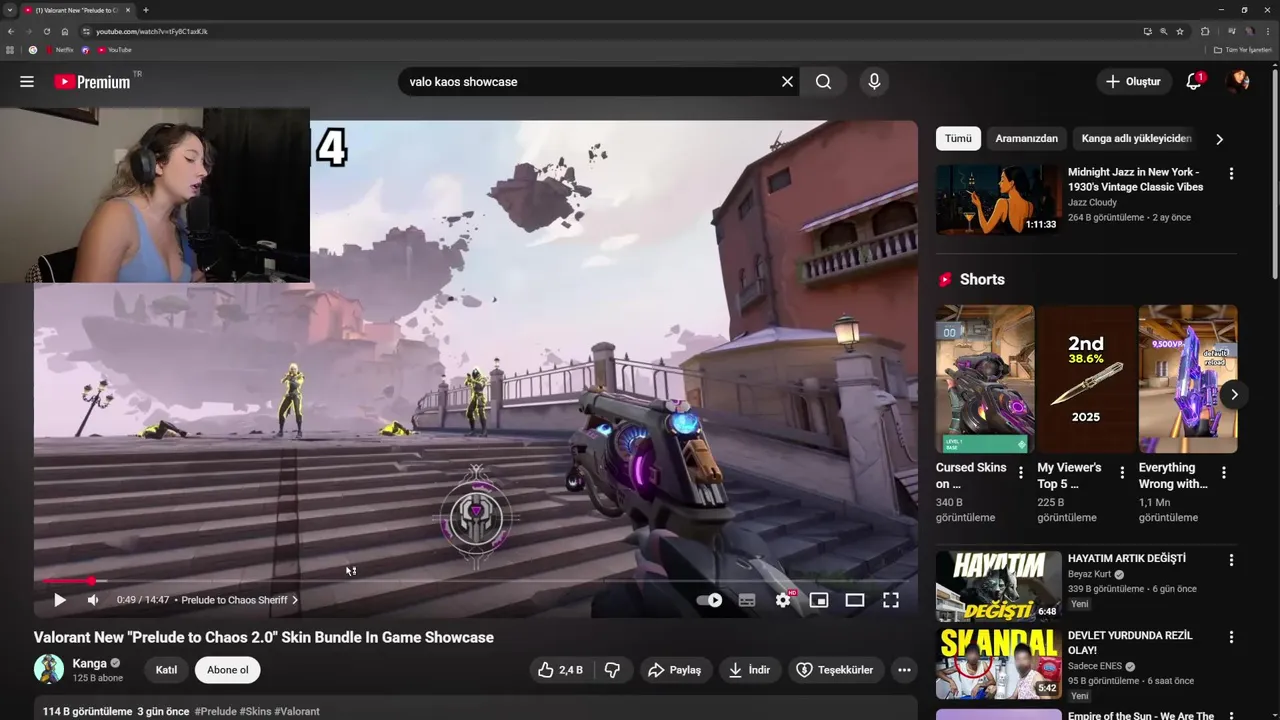The width and height of the screenshot is (1280, 720).
Task: Open options for DEVLET YURDUNDA video
Action: coord(1231,638)
